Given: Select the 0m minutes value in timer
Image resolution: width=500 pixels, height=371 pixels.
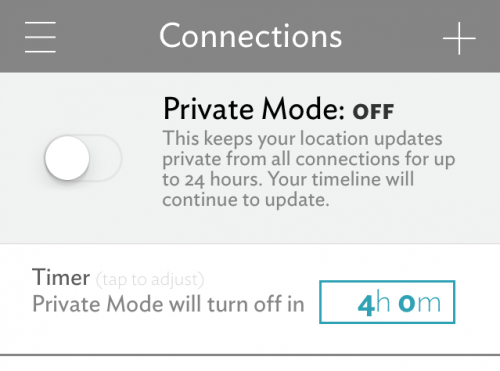Looking at the screenshot, I should point(420,303).
